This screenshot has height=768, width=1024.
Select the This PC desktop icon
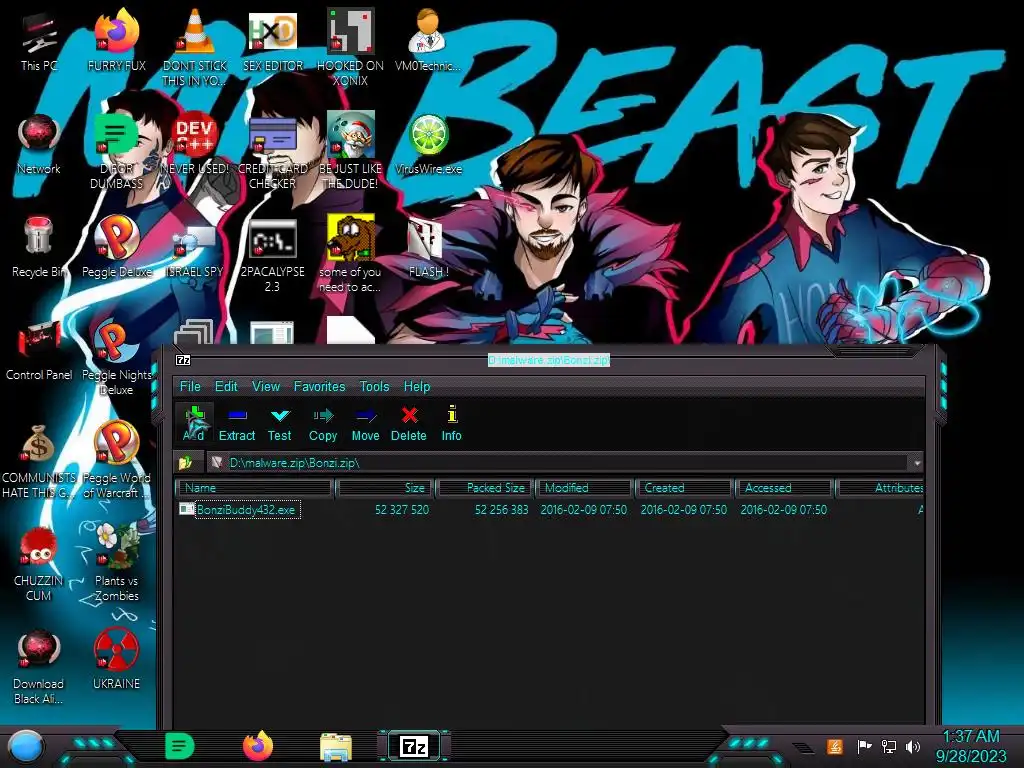click(39, 41)
